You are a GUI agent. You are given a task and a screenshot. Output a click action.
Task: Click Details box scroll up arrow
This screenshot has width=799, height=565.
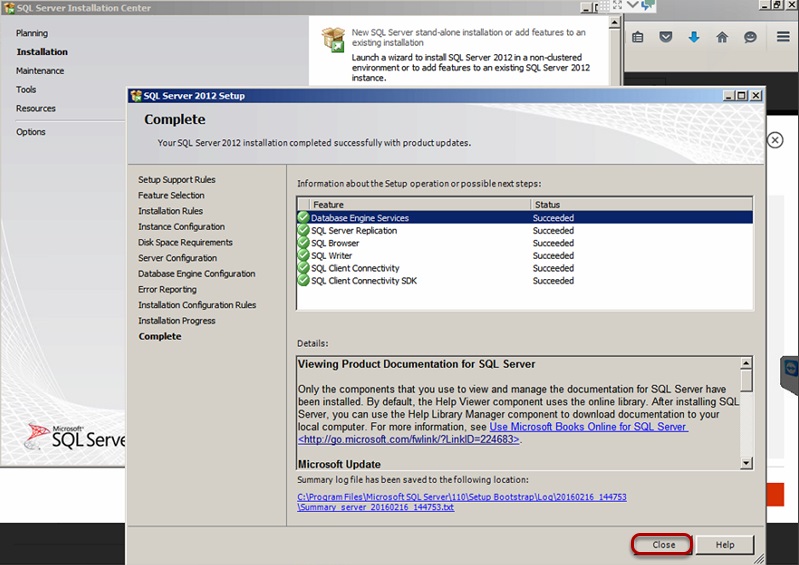[746, 363]
